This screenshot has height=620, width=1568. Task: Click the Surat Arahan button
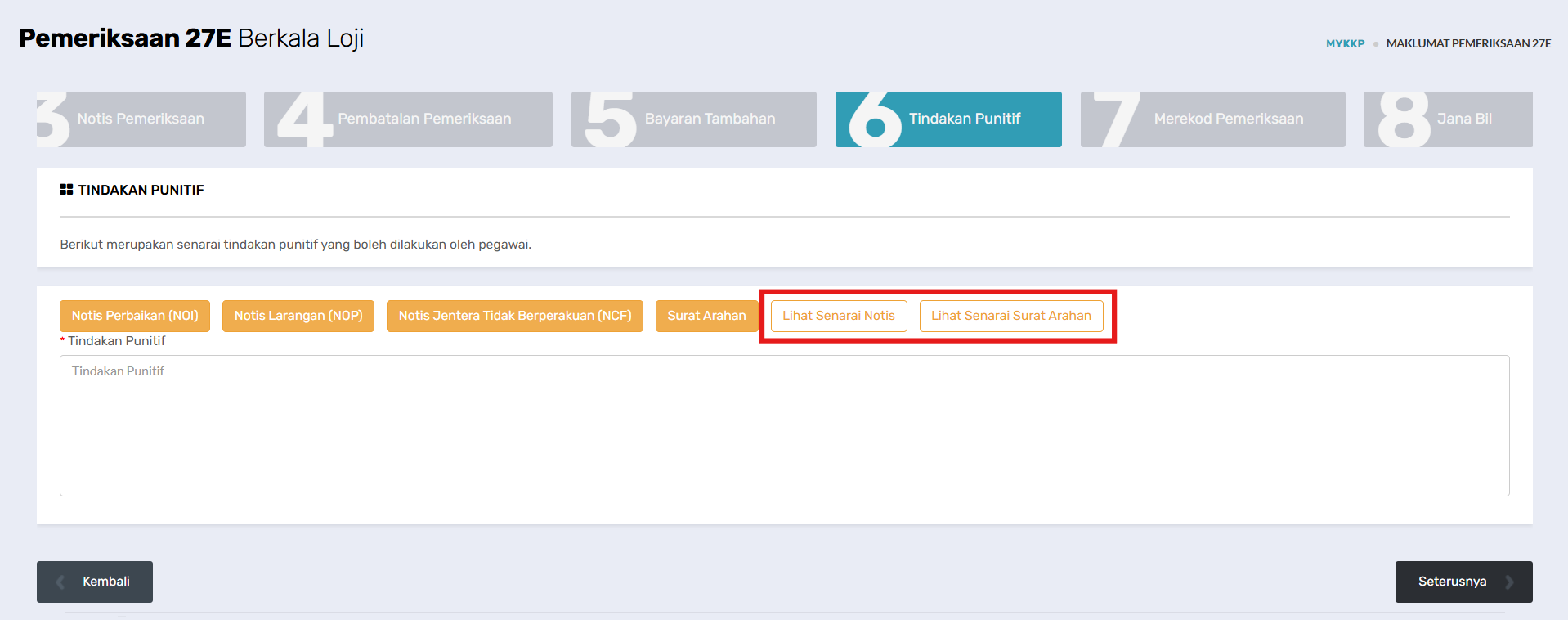click(707, 316)
